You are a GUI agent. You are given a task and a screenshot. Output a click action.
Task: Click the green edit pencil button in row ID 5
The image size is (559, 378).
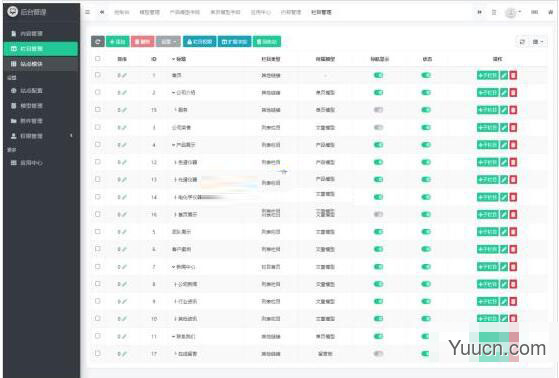(504, 232)
